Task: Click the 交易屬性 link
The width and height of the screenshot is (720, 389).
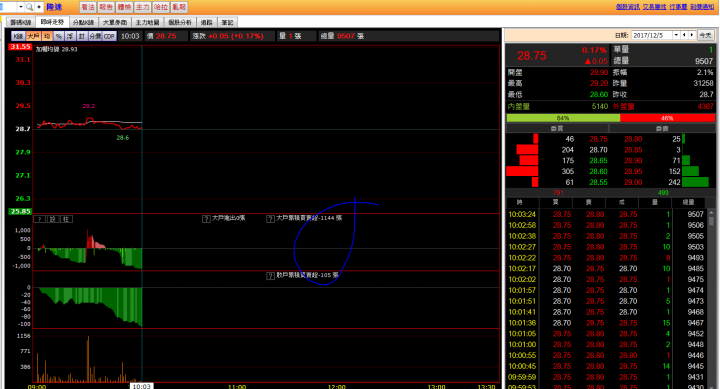Action: pos(654,7)
